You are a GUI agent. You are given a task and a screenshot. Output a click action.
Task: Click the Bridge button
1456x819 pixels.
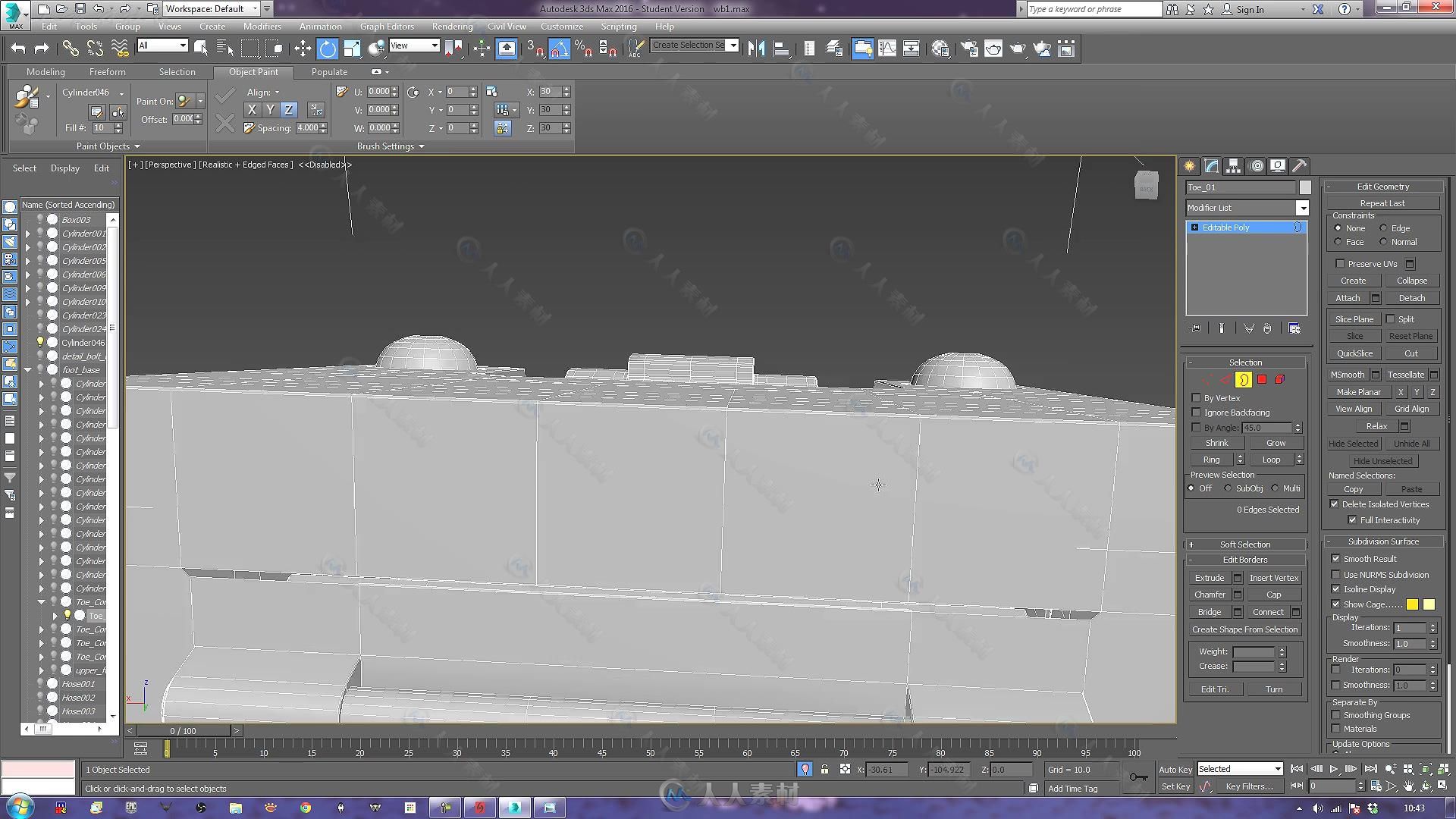pos(1210,612)
